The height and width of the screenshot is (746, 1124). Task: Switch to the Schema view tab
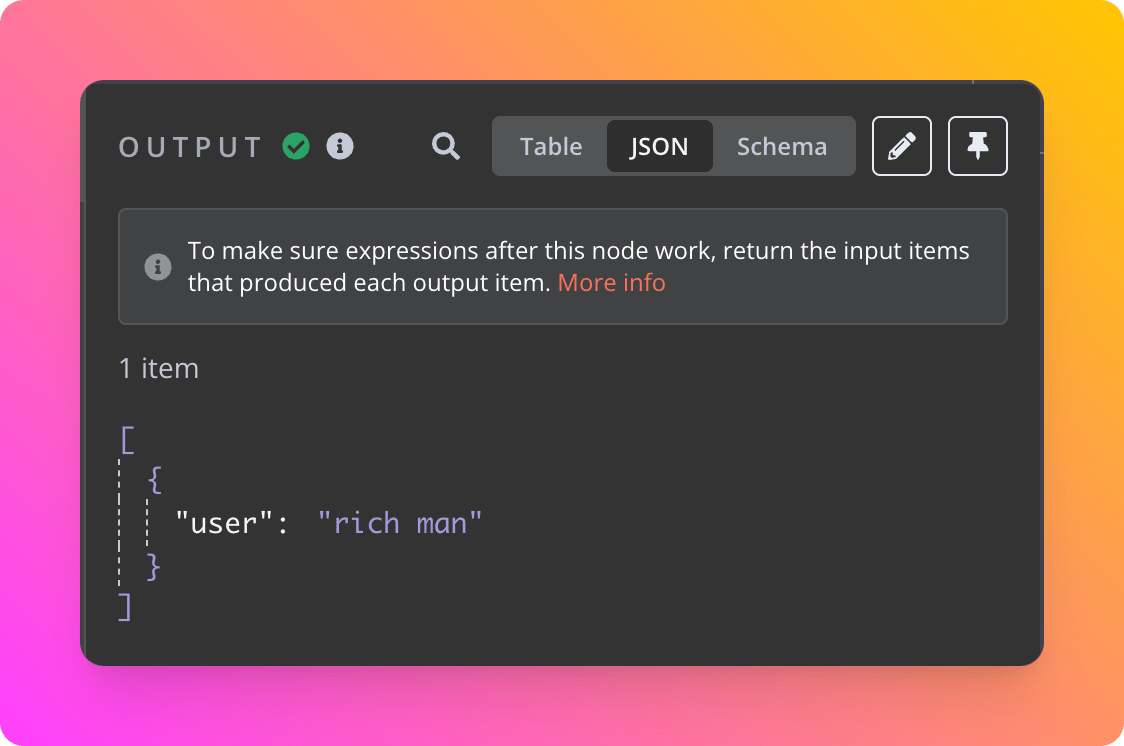point(782,146)
